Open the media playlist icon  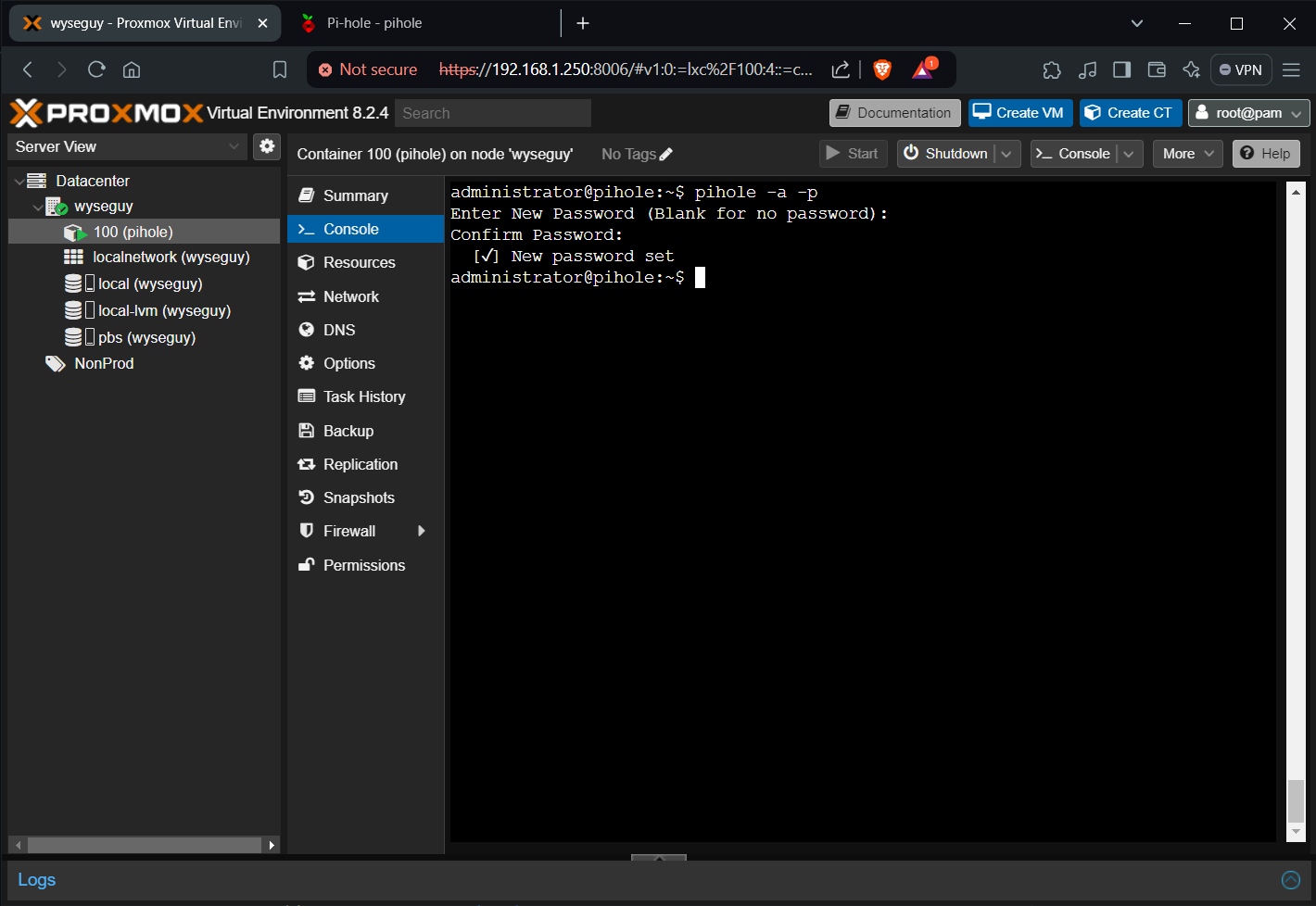[x=1087, y=69]
